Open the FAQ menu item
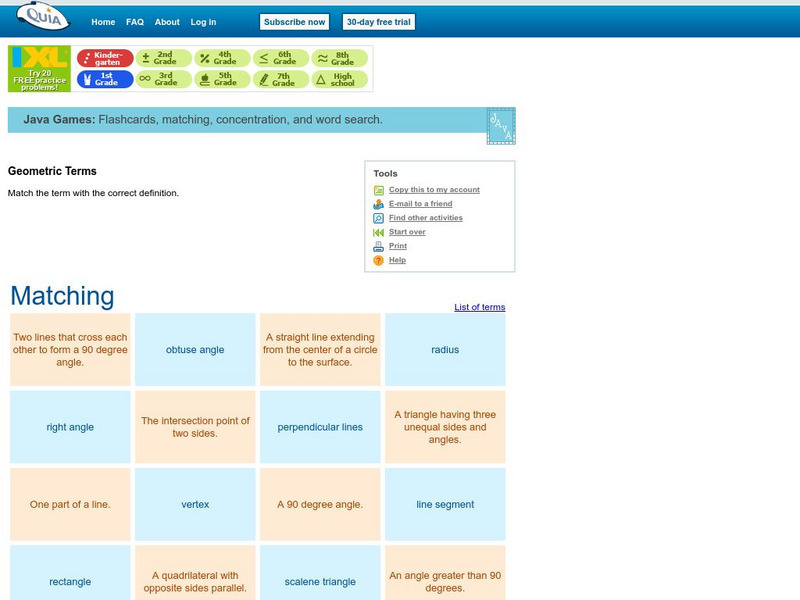 pyautogui.click(x=135, y=22)
